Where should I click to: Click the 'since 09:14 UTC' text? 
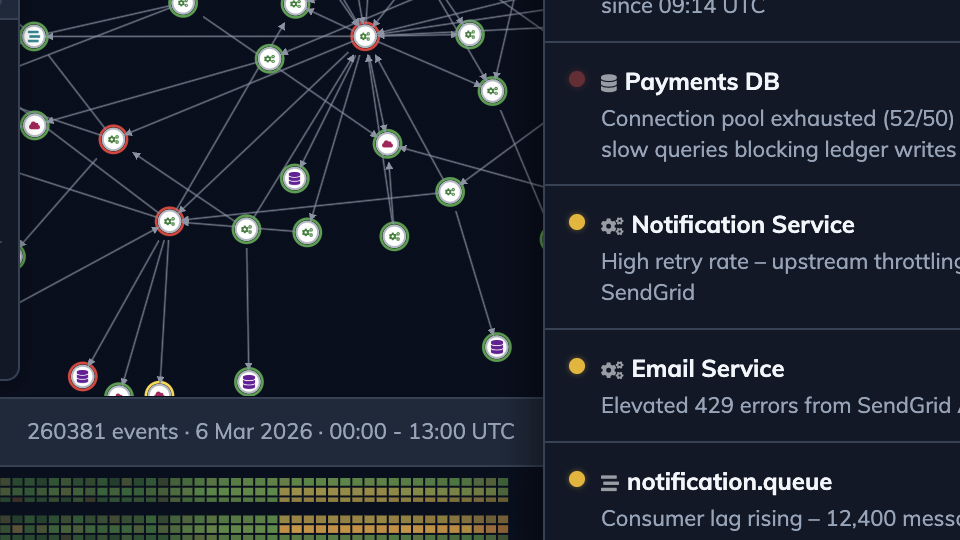tap(683, 7)
